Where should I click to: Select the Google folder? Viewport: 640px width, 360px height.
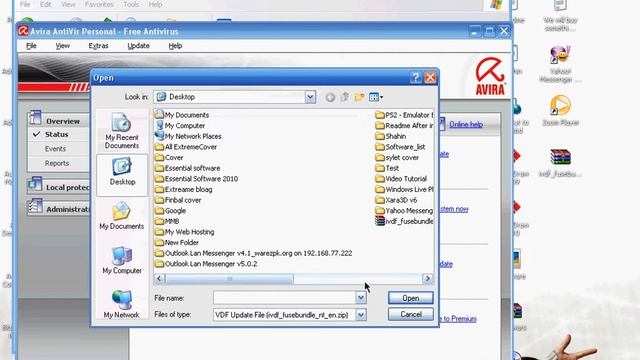[171, 211]
